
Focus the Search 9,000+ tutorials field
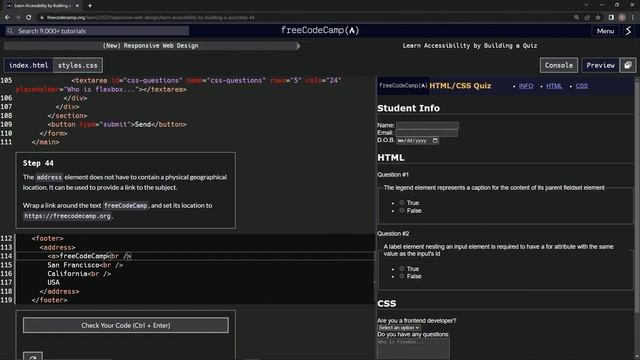click(x=97, y=31)
